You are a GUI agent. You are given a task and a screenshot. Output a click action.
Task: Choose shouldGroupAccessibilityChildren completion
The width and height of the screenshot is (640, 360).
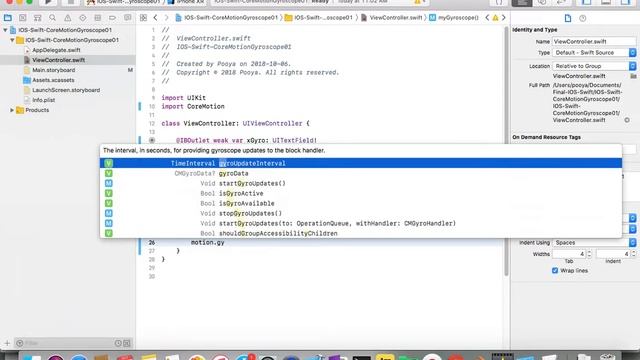tap(361, 233)
